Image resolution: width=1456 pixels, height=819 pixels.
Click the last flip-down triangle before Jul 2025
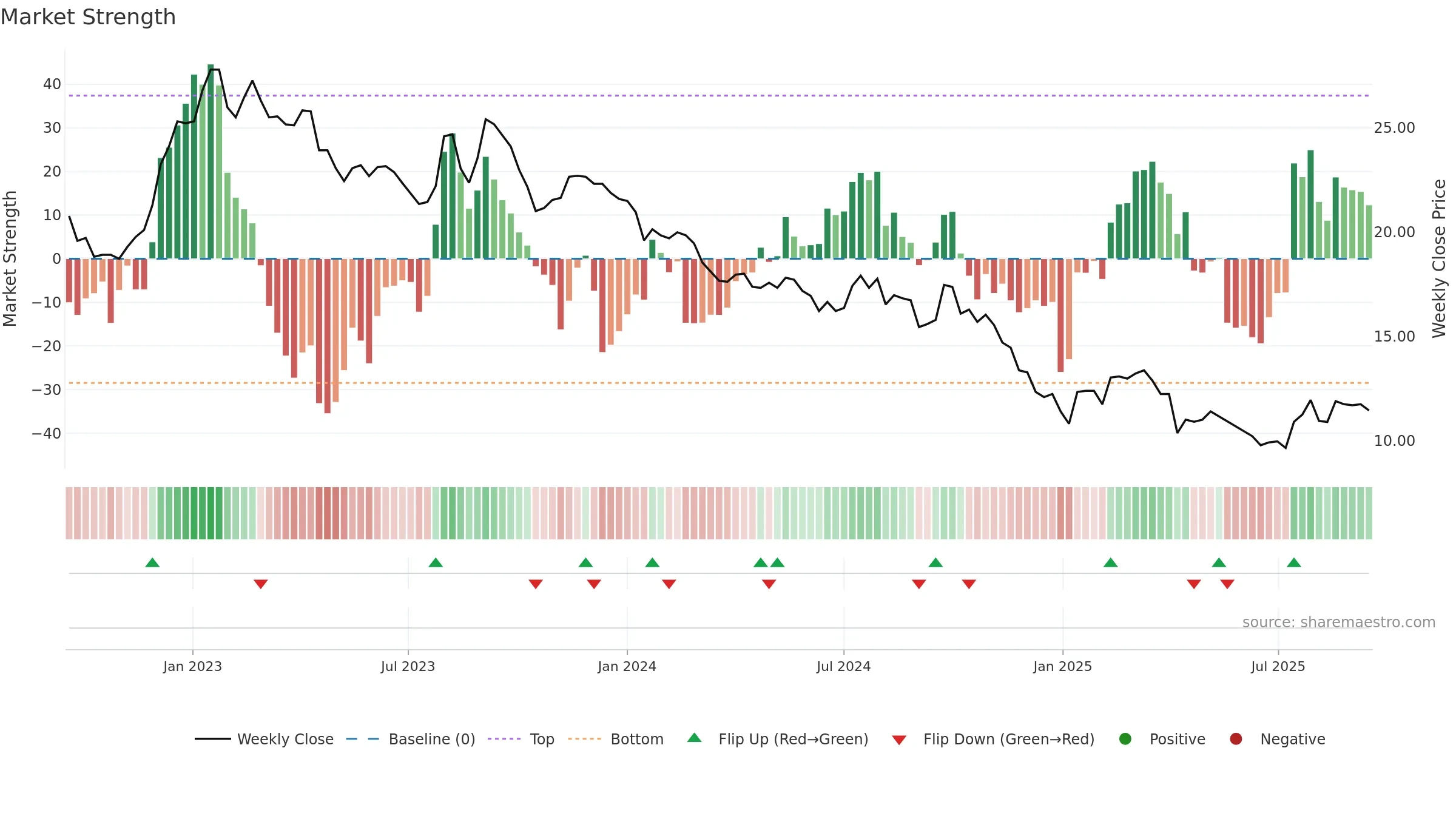click(1227, 584)
